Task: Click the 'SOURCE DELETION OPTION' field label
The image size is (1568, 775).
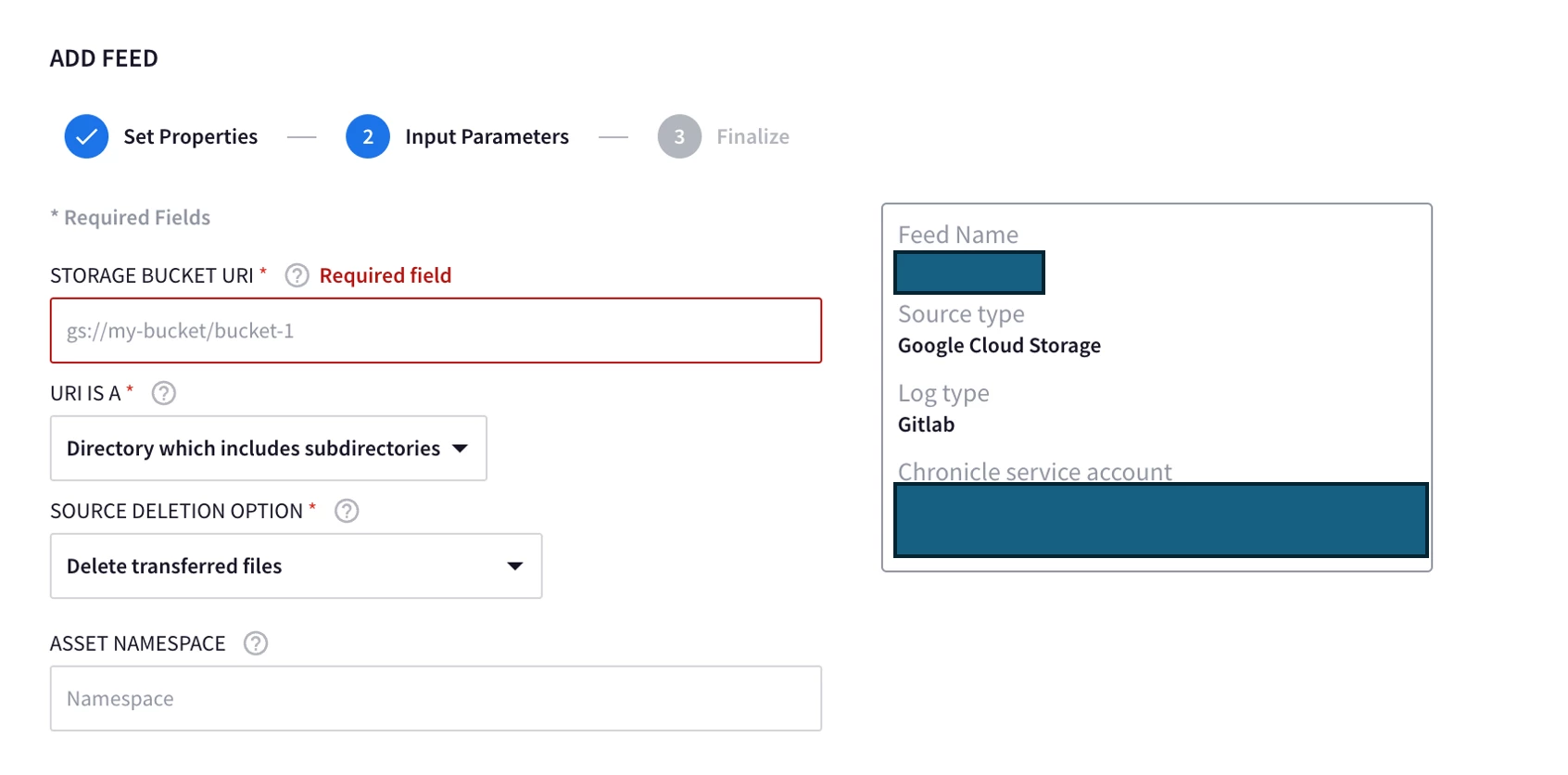Action: point(176,511)
